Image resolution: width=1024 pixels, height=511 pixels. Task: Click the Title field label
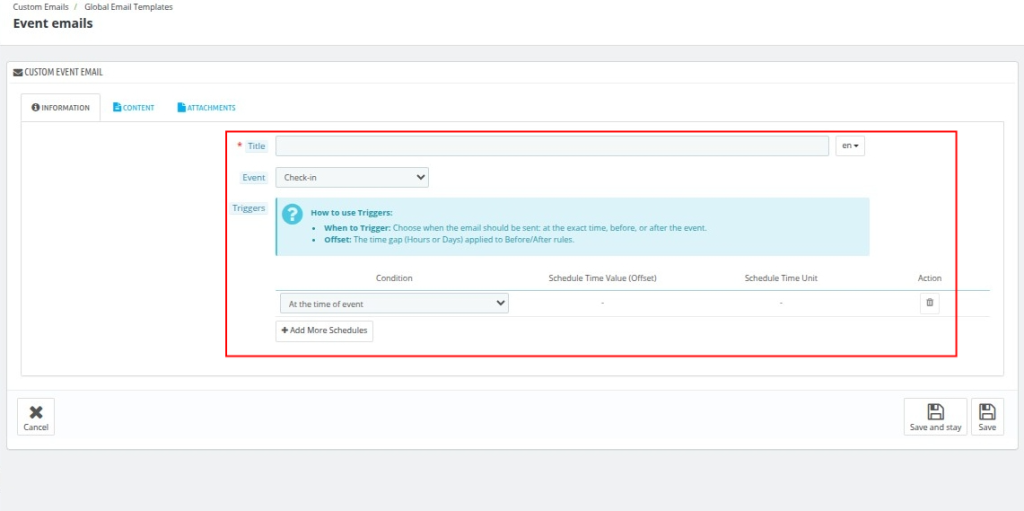(x=256, y=146)
